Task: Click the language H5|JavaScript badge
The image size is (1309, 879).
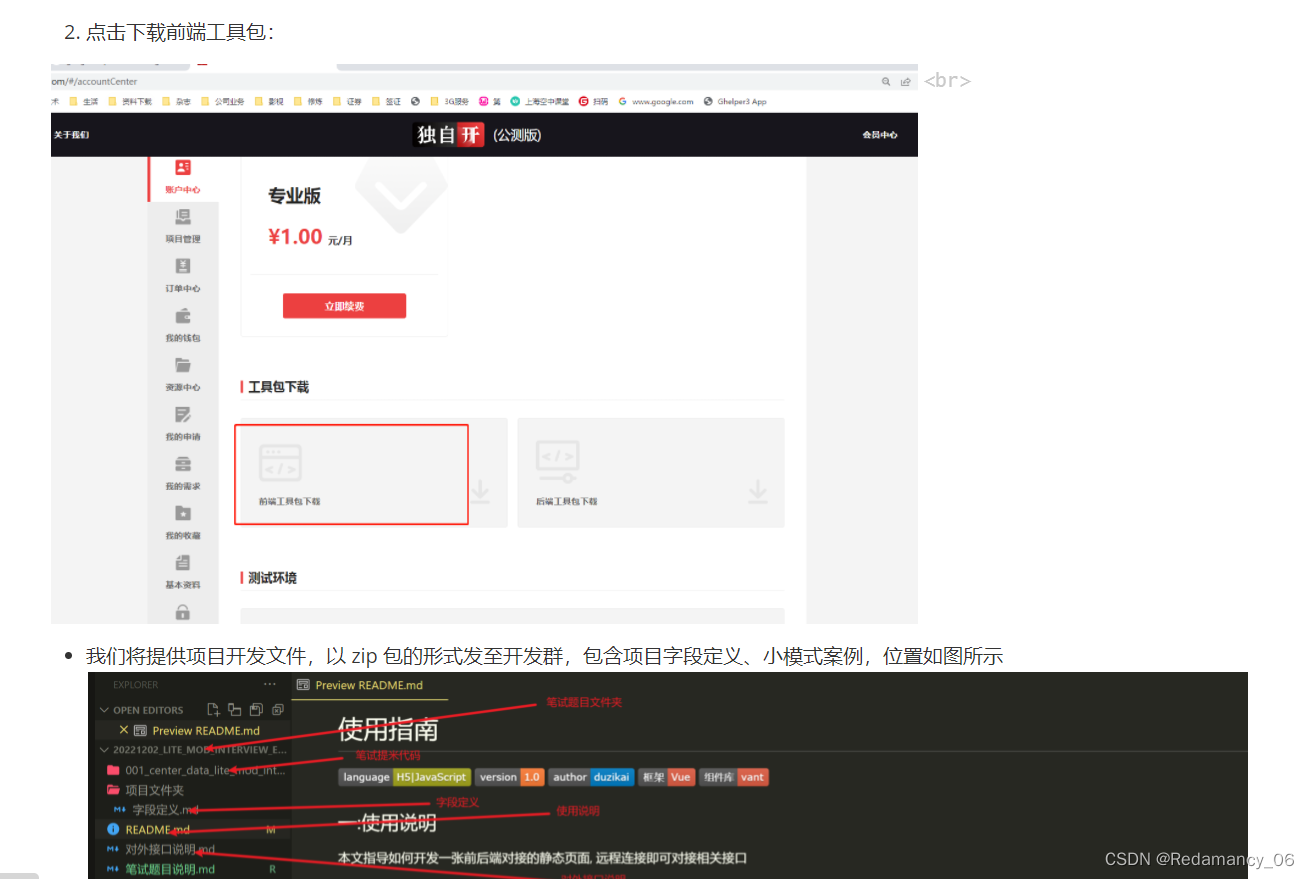Action: click(x=404, y=777)
